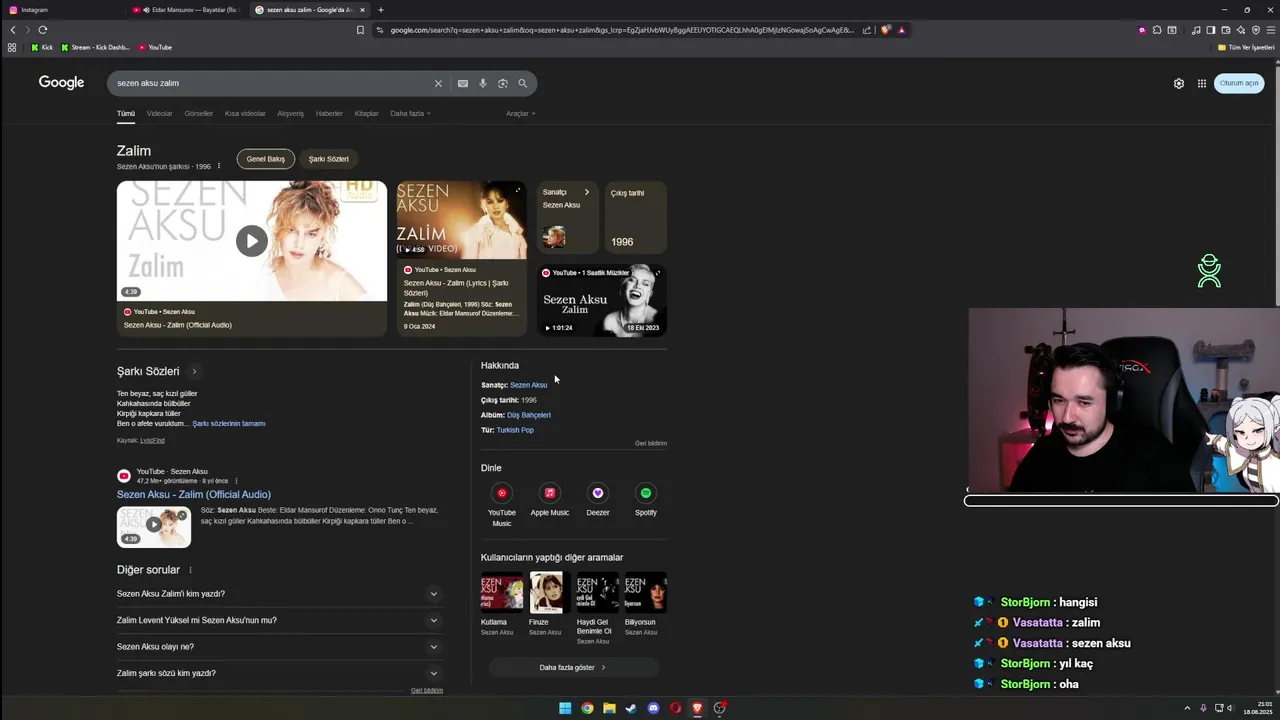Image resolution: width=1280 pixels, height=720 pixels.
Task: Open the Turkish Pop genre link
Action: [x=515, y=430]
